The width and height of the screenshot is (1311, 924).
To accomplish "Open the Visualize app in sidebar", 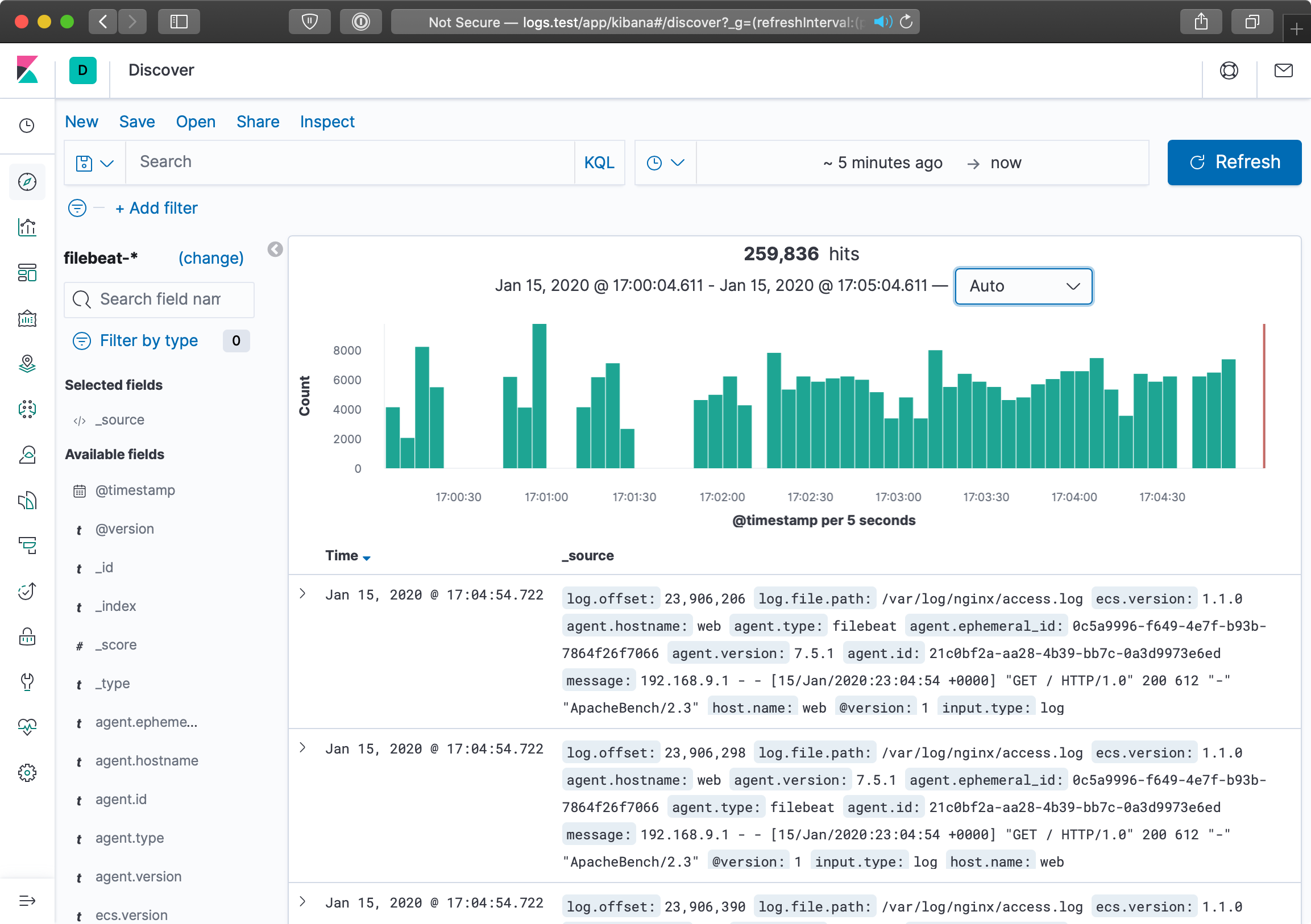I will (27, 227).
